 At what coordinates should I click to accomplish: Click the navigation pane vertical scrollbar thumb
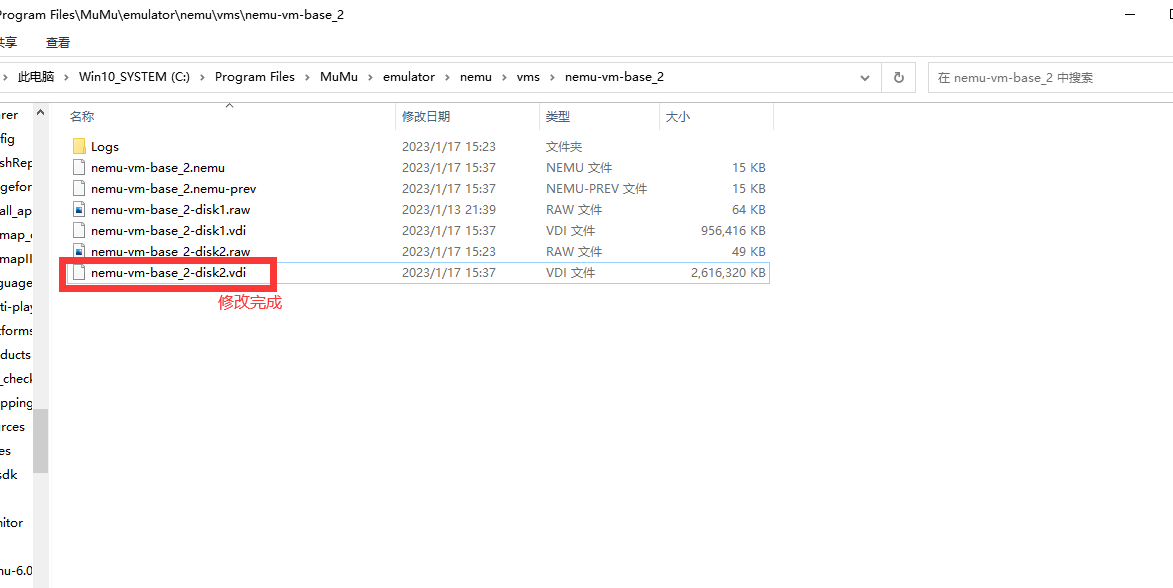40,441
